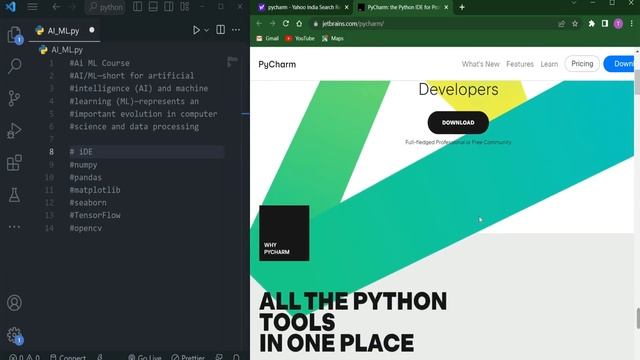The image size is (640, 360).
Task: Click the '# iDE' comment line
Action: [81, 152]
